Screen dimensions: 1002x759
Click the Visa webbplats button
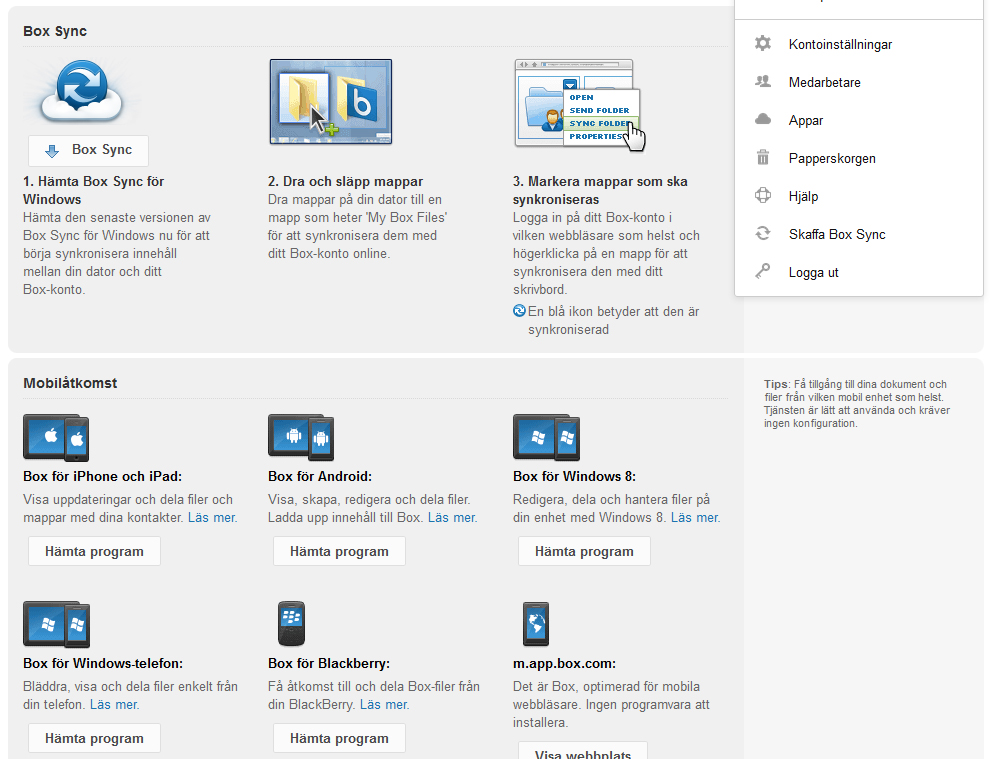pyautogui.click(x=583, y=751)
